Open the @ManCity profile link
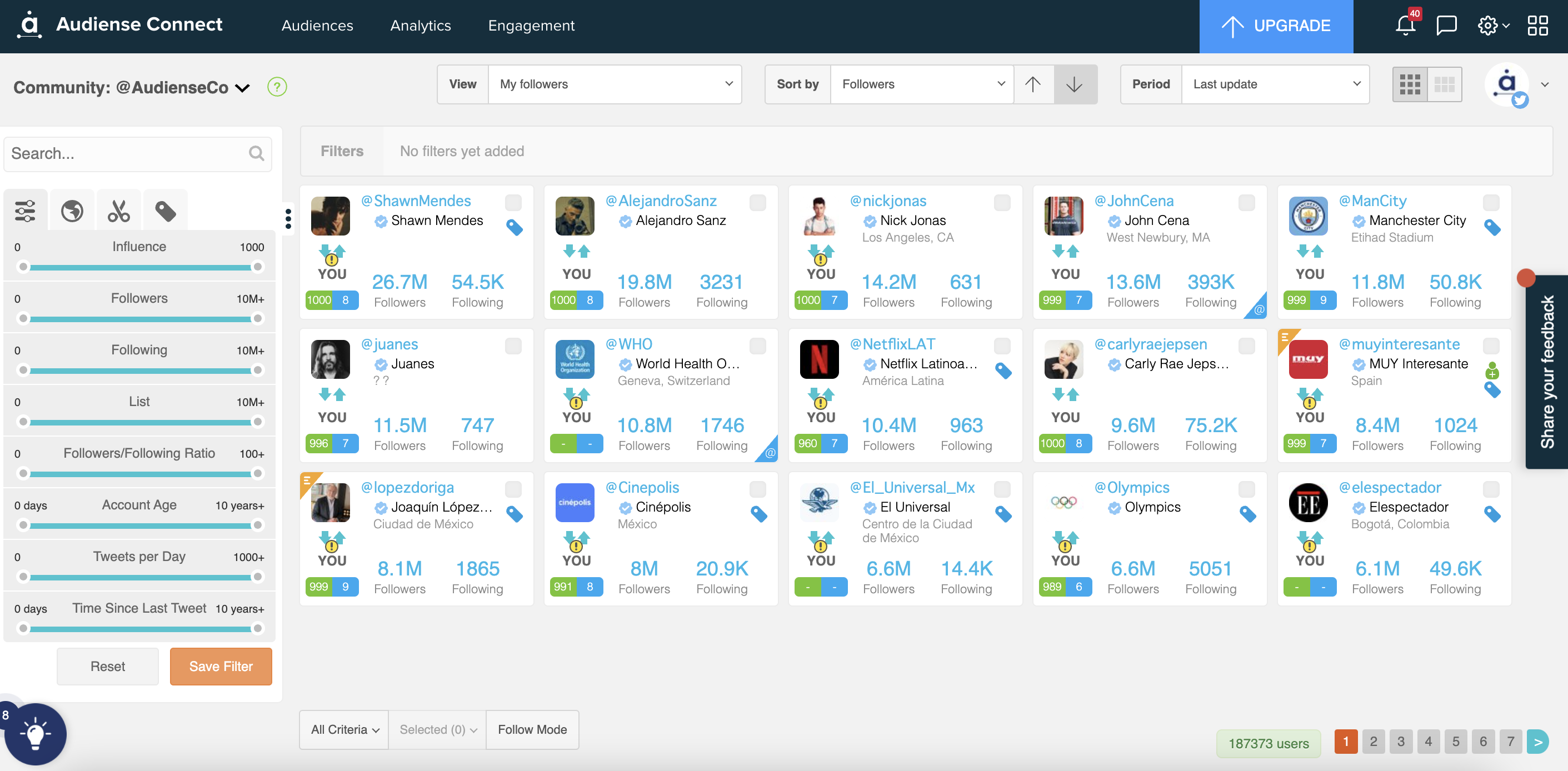 click(1372, 200)
